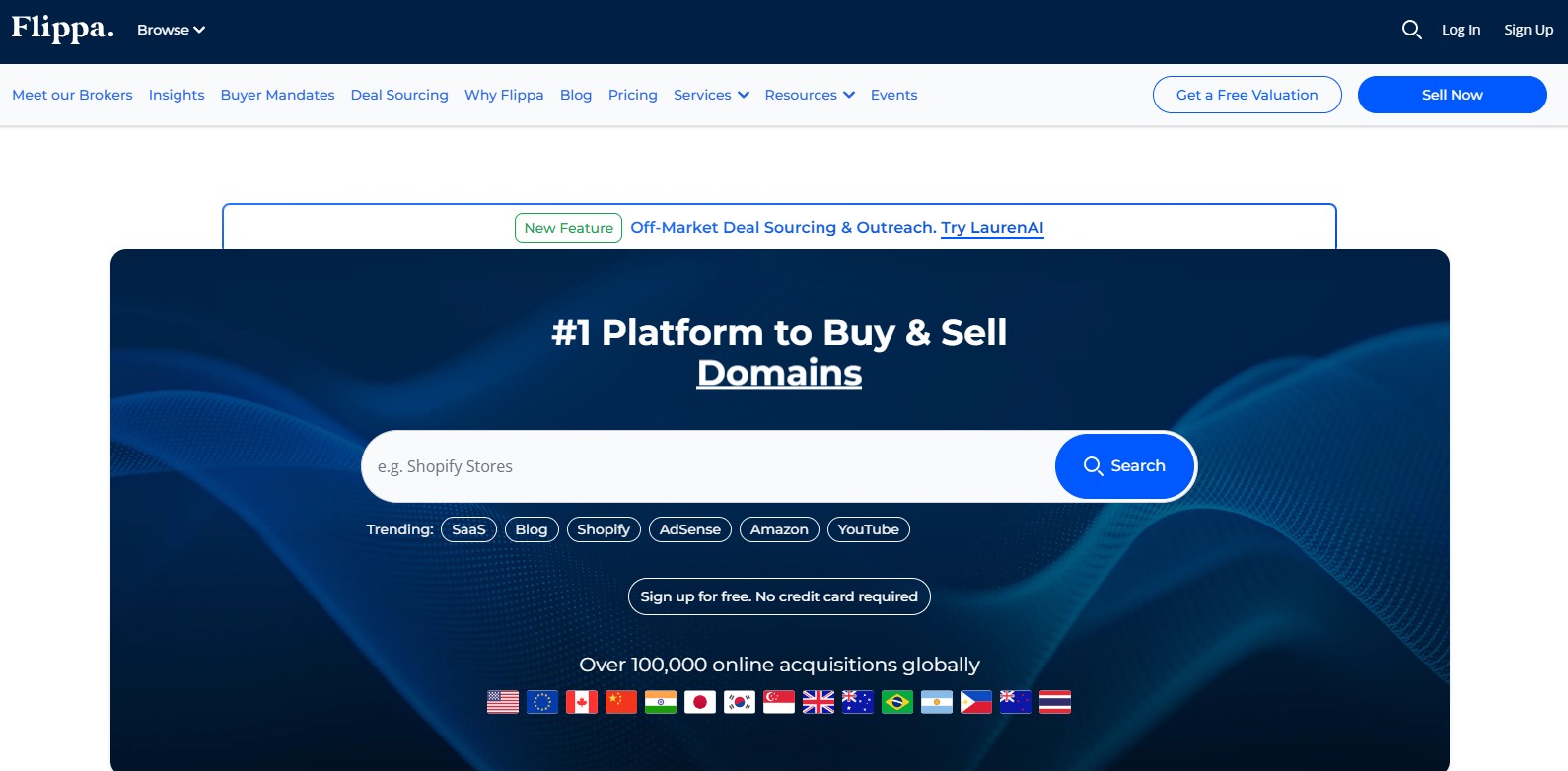The image size is (1568, 771).
Task: Open the Pricing page
Action: point(632,95)
